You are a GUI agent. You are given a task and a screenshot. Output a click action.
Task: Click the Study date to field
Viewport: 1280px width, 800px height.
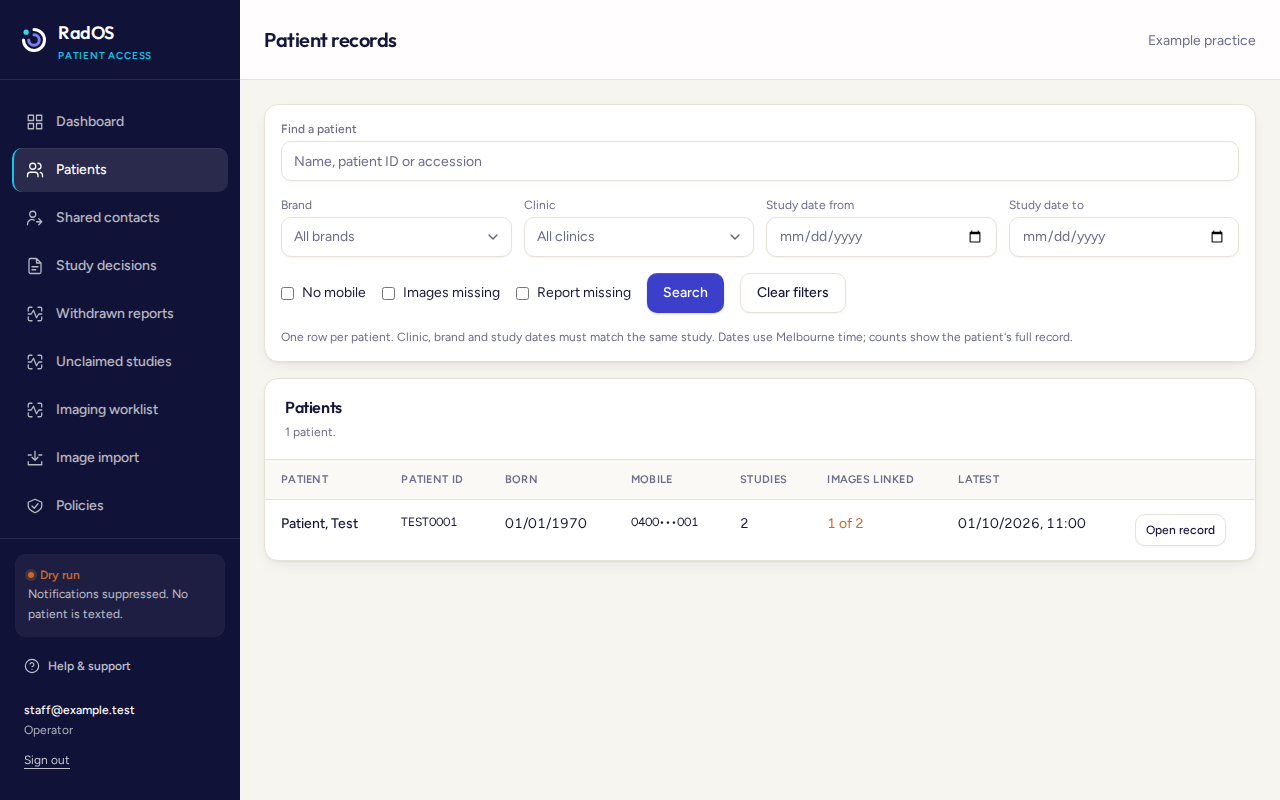point(1124,237)
